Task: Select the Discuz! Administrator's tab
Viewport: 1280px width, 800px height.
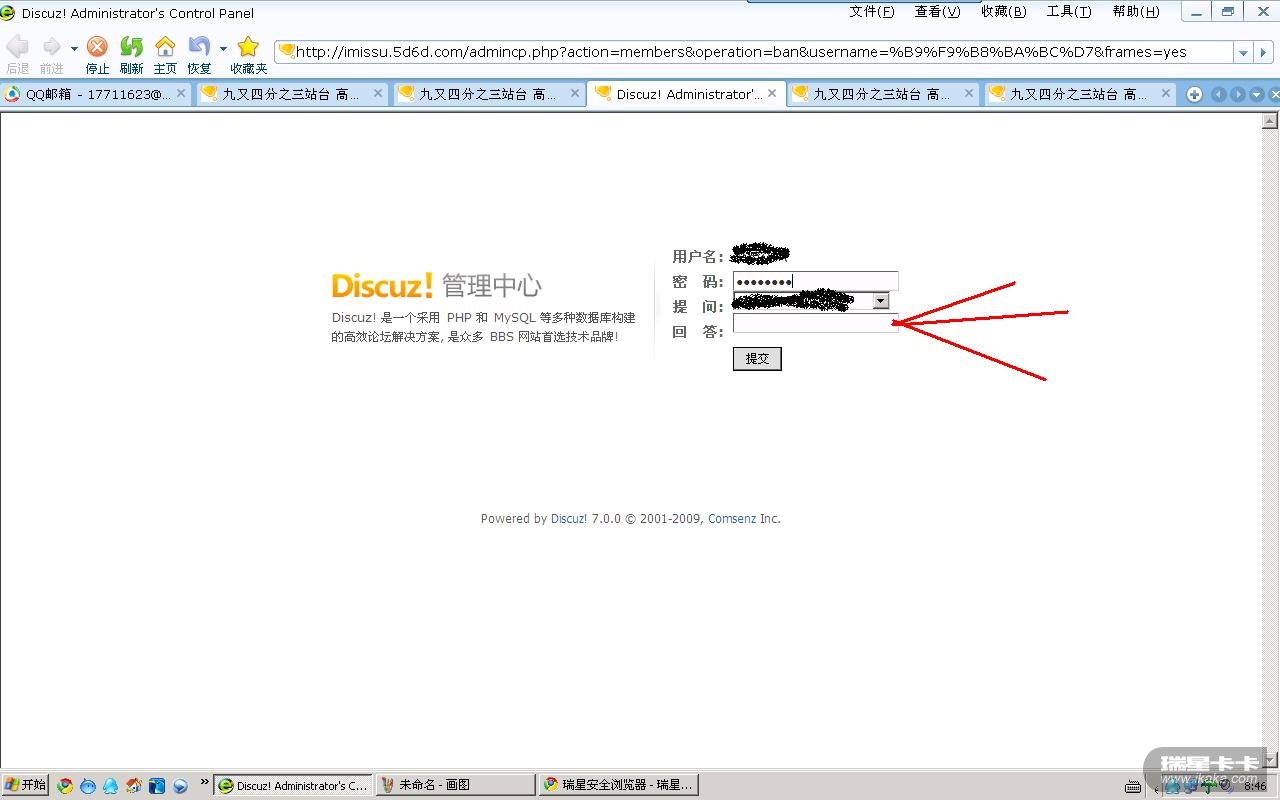Action: [686, 94]
